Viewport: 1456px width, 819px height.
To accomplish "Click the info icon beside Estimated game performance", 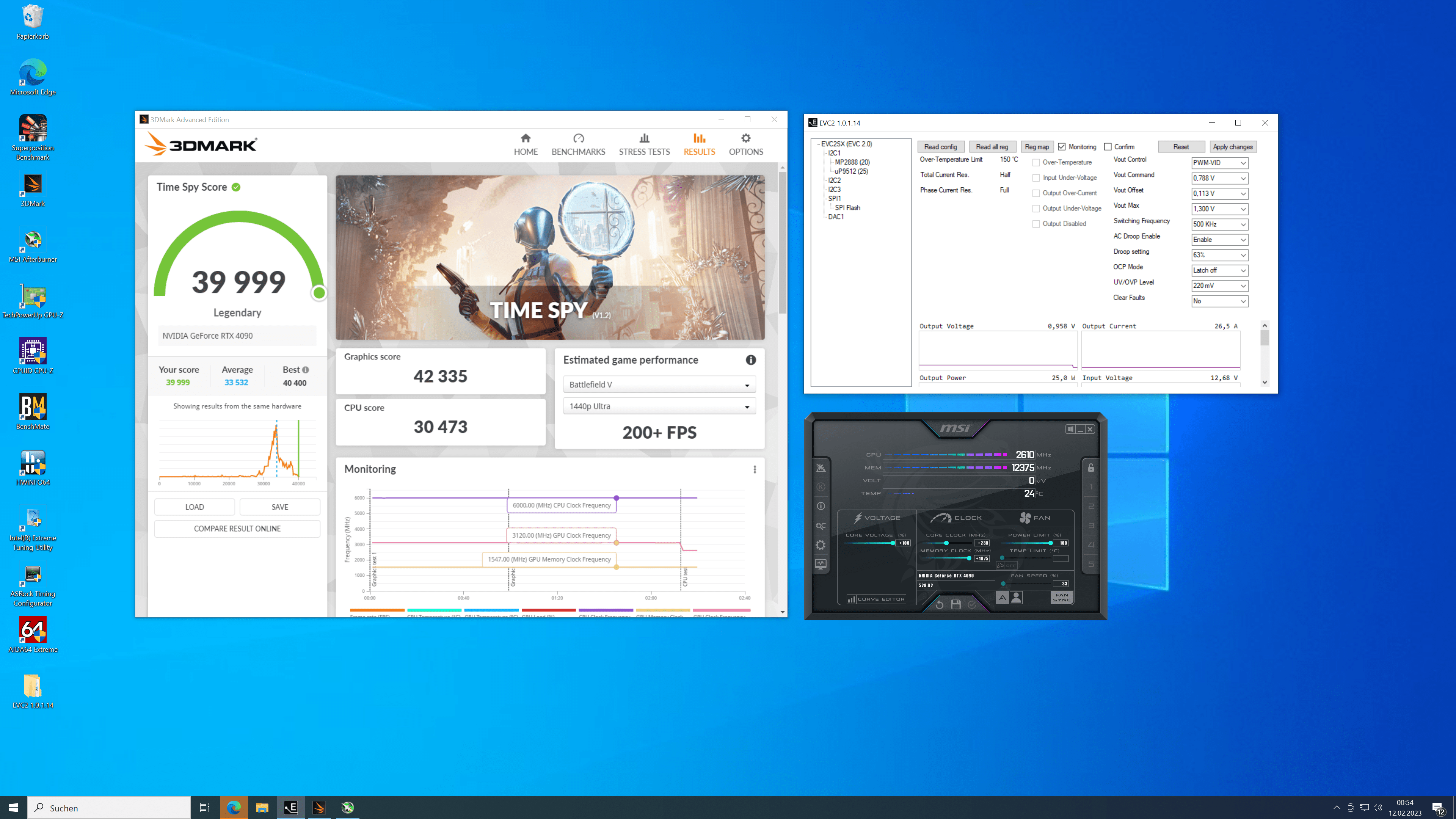I will coord(751,360).
